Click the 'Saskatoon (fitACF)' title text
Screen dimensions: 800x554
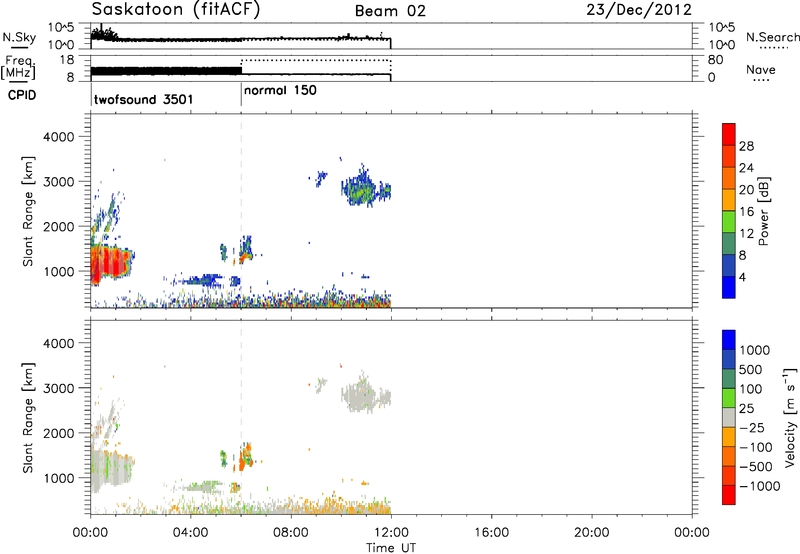coord(176,10)
